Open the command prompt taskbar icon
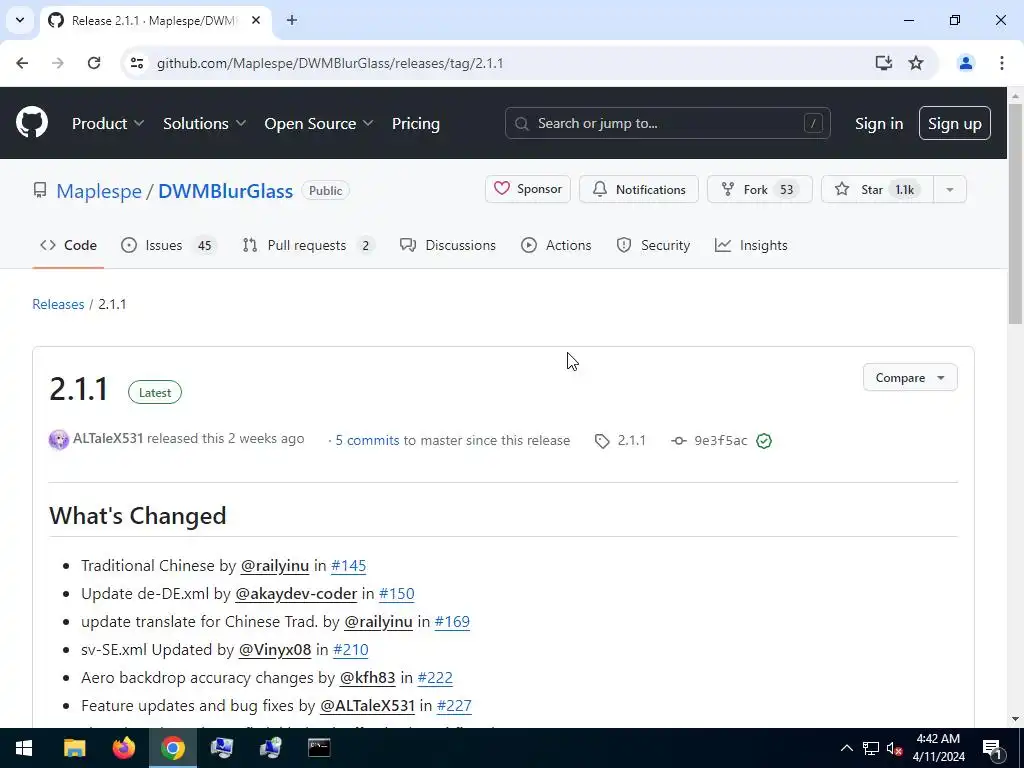1024x768 pixels. point(319,748)
